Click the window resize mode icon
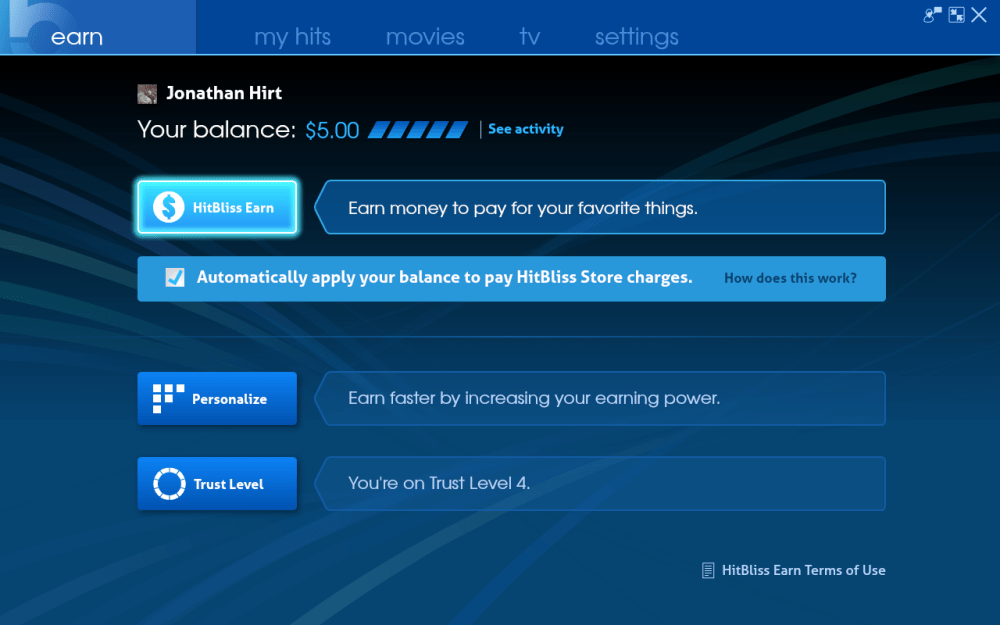This screenshot has width=1000, height=625. pos(956,15)
